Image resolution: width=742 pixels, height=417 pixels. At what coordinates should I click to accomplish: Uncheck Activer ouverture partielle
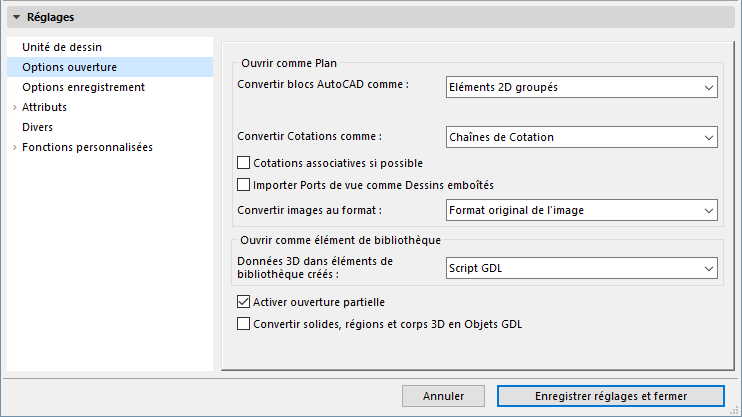(x=243, y=301)
